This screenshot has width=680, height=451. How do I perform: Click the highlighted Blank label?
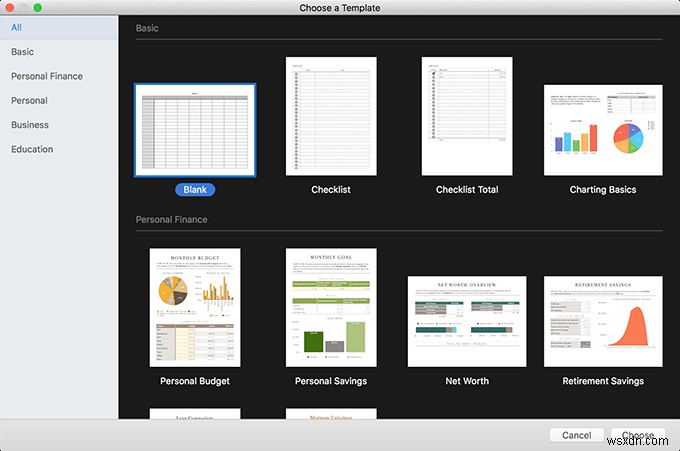coord(195,190)
